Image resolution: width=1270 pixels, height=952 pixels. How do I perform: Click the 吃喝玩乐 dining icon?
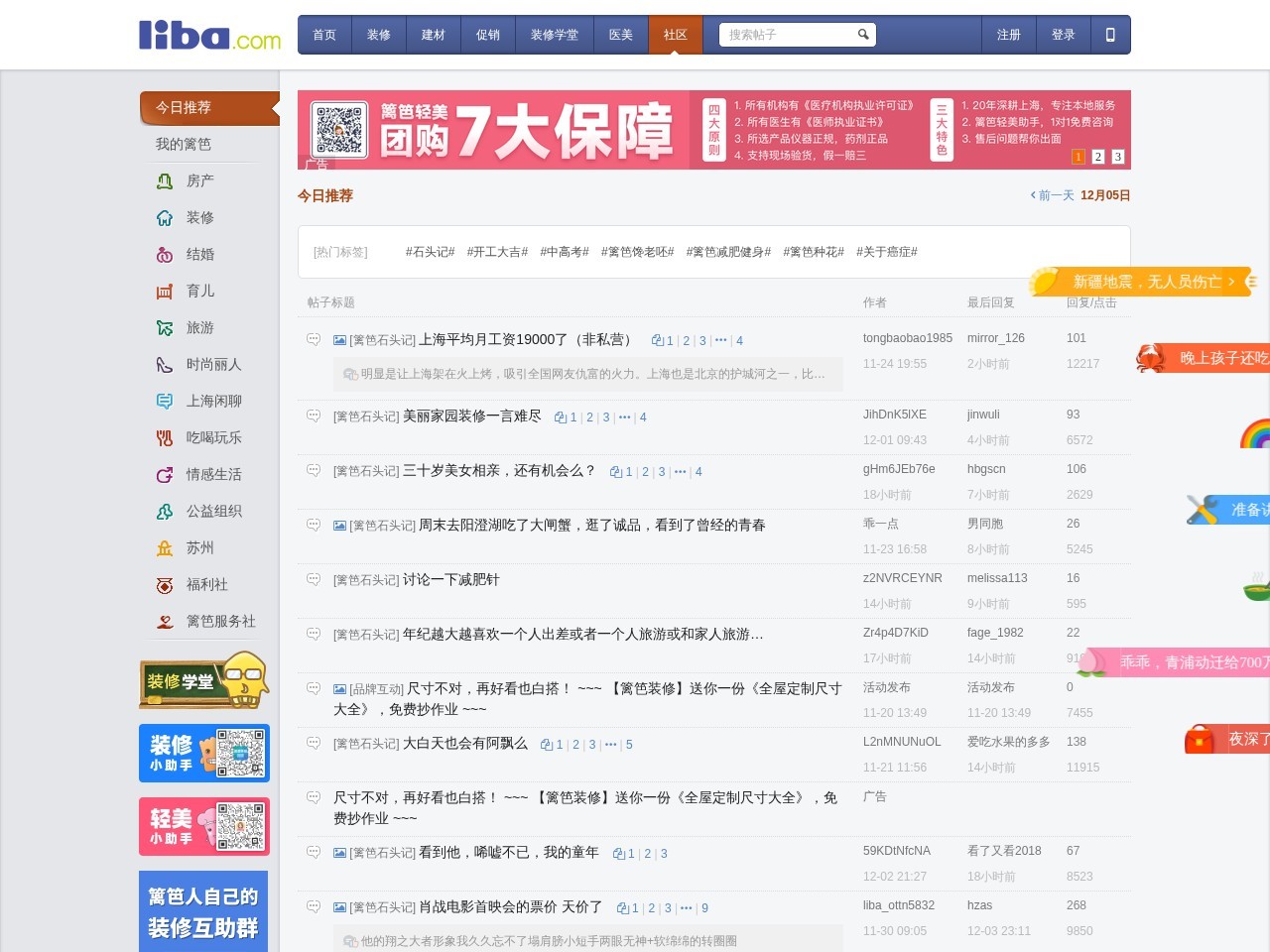[x=165, y=437]
